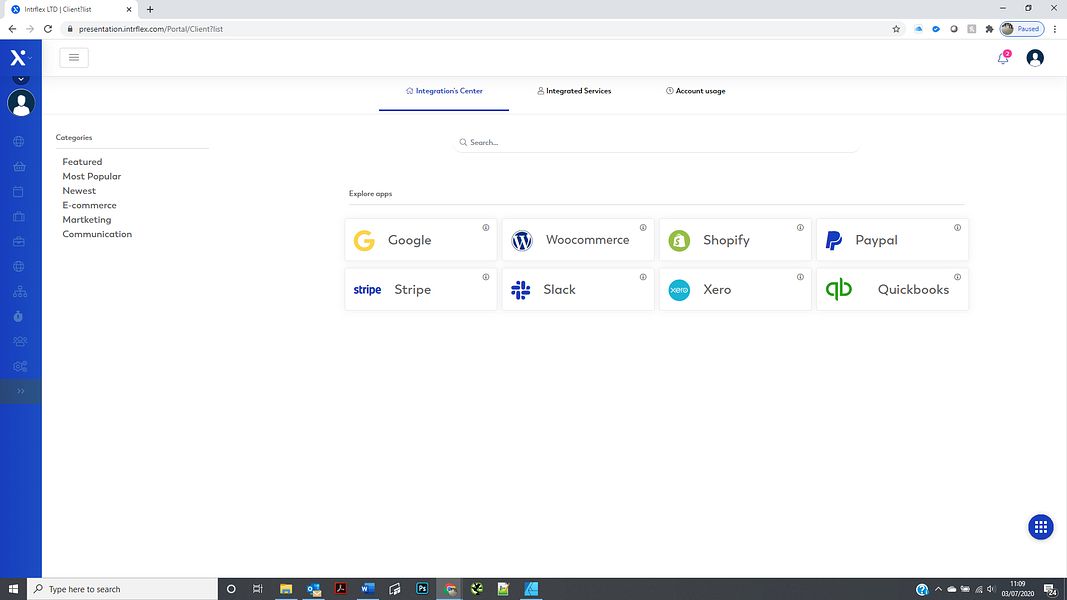The width and height of the screenshot is (1067, 600).
Task: Open the Xero app card
Action: [x=735, y=290]
